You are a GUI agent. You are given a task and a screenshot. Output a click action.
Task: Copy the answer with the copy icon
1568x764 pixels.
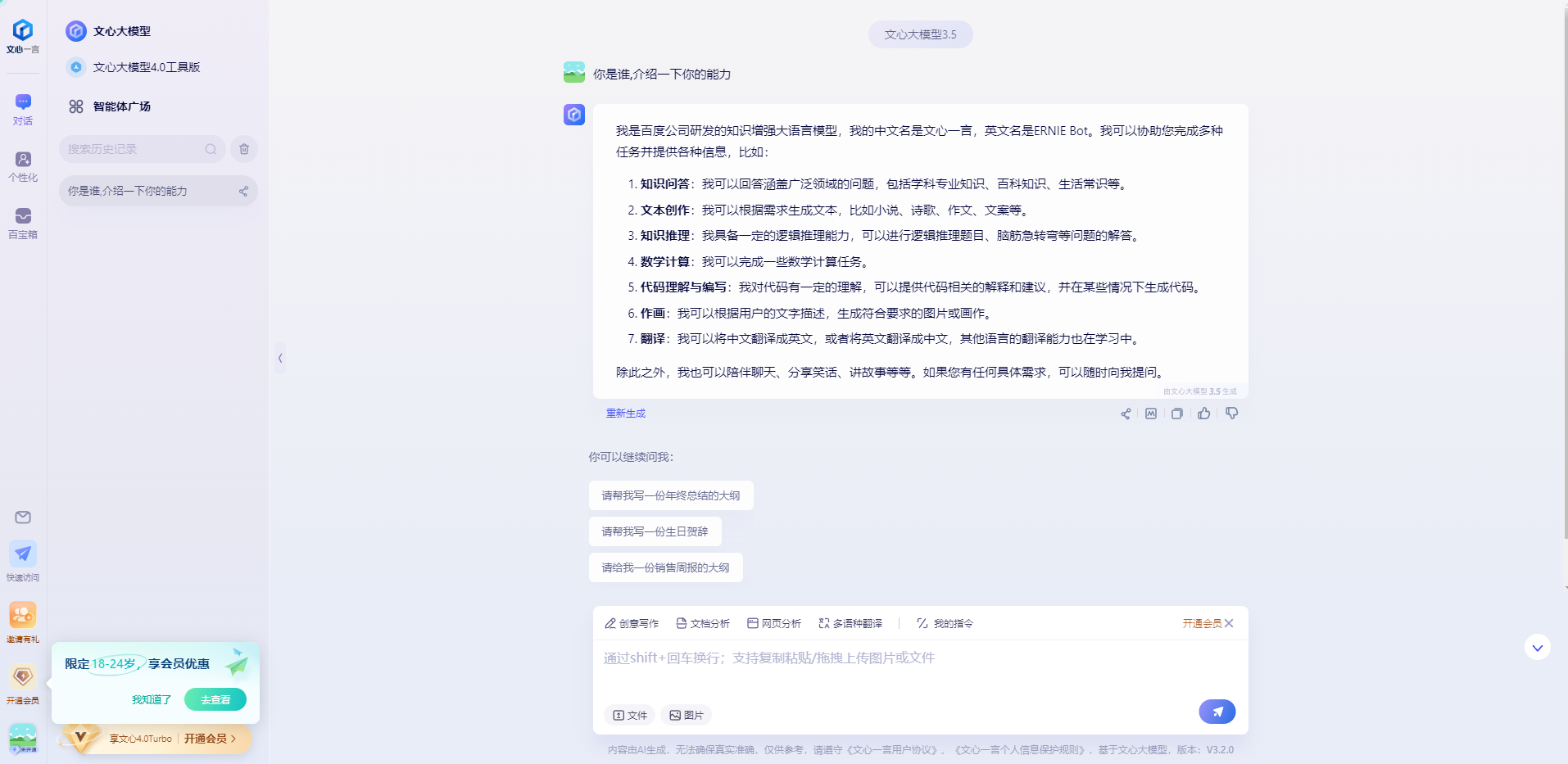[x=1177, y=414]
